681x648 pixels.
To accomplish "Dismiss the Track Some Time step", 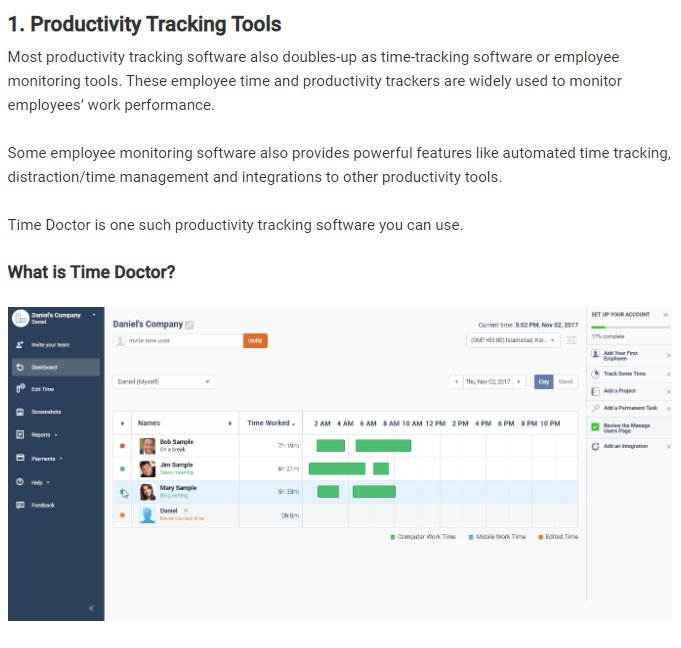I will click(668, 374).
